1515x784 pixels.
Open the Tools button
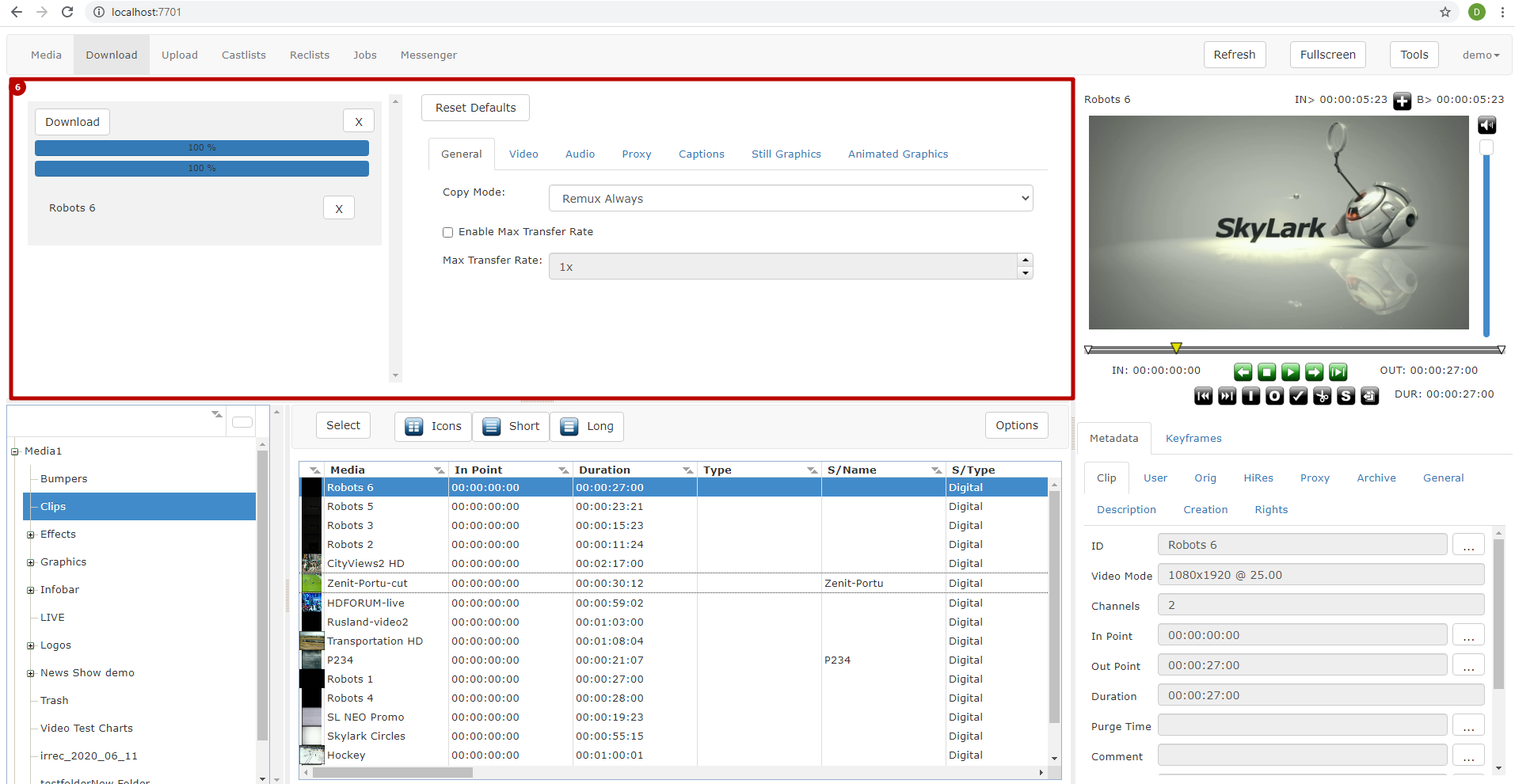coord(1414,55)
